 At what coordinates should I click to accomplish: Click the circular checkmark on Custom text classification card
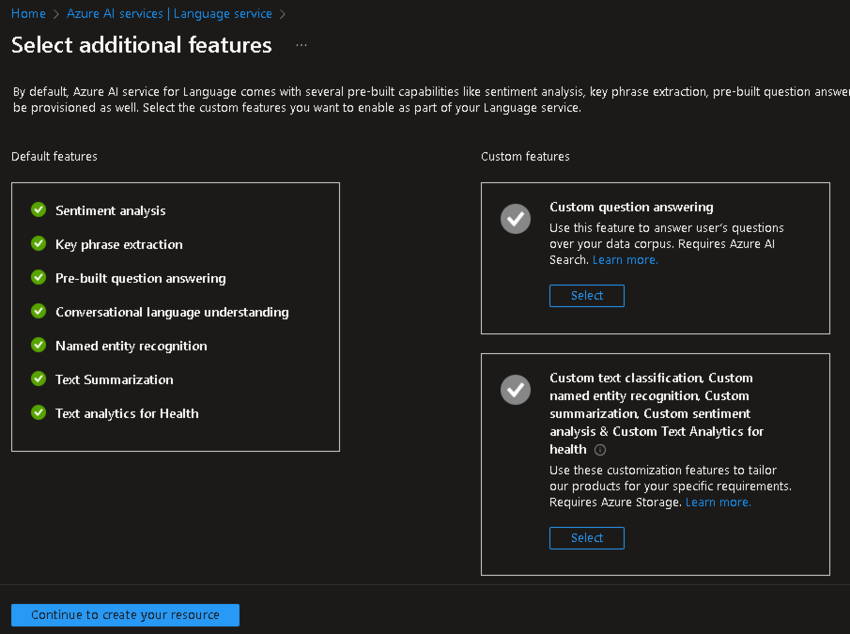(x=515, y=389)
